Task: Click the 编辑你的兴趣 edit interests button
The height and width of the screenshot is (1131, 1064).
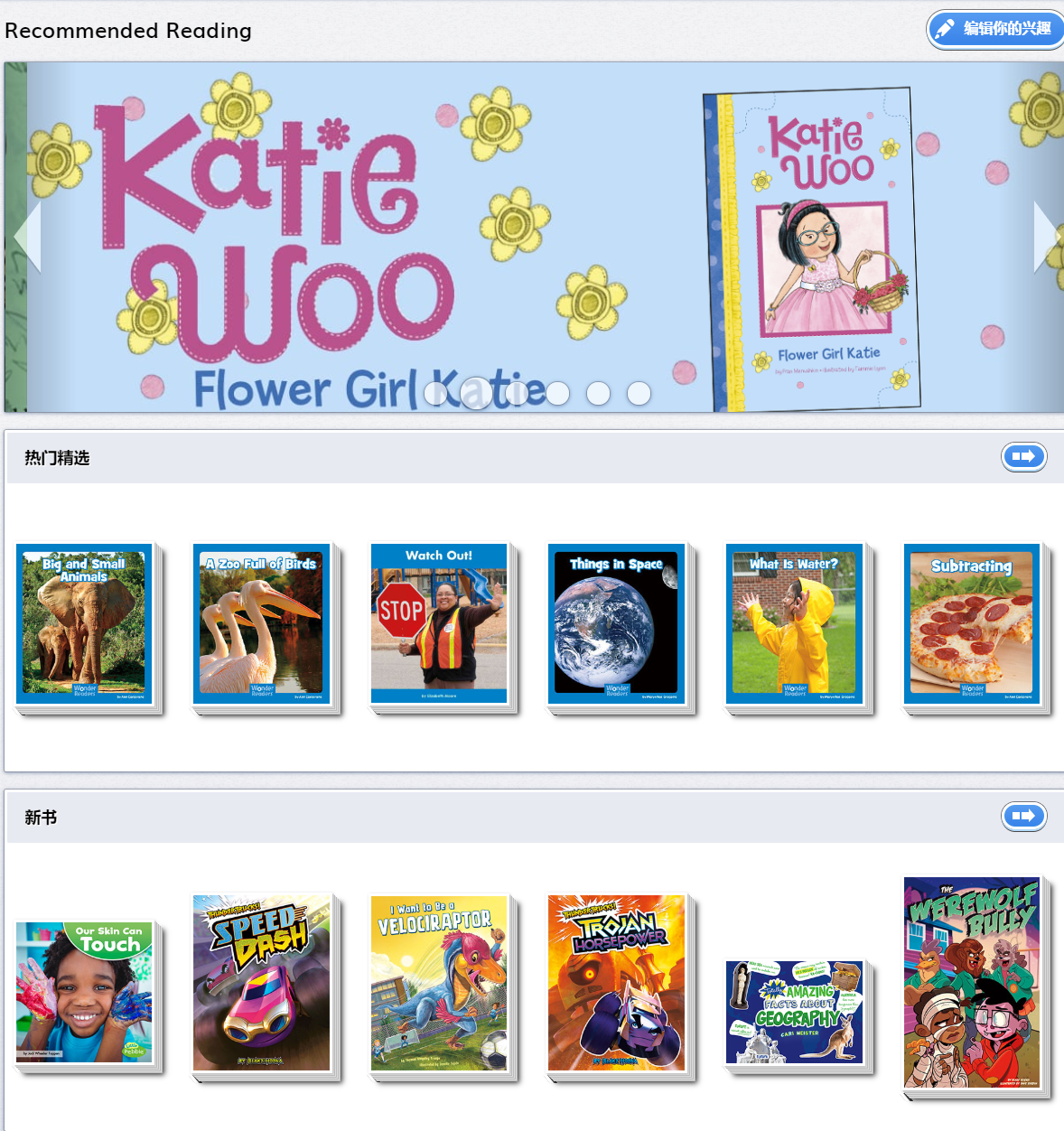Action: [994, 30]
